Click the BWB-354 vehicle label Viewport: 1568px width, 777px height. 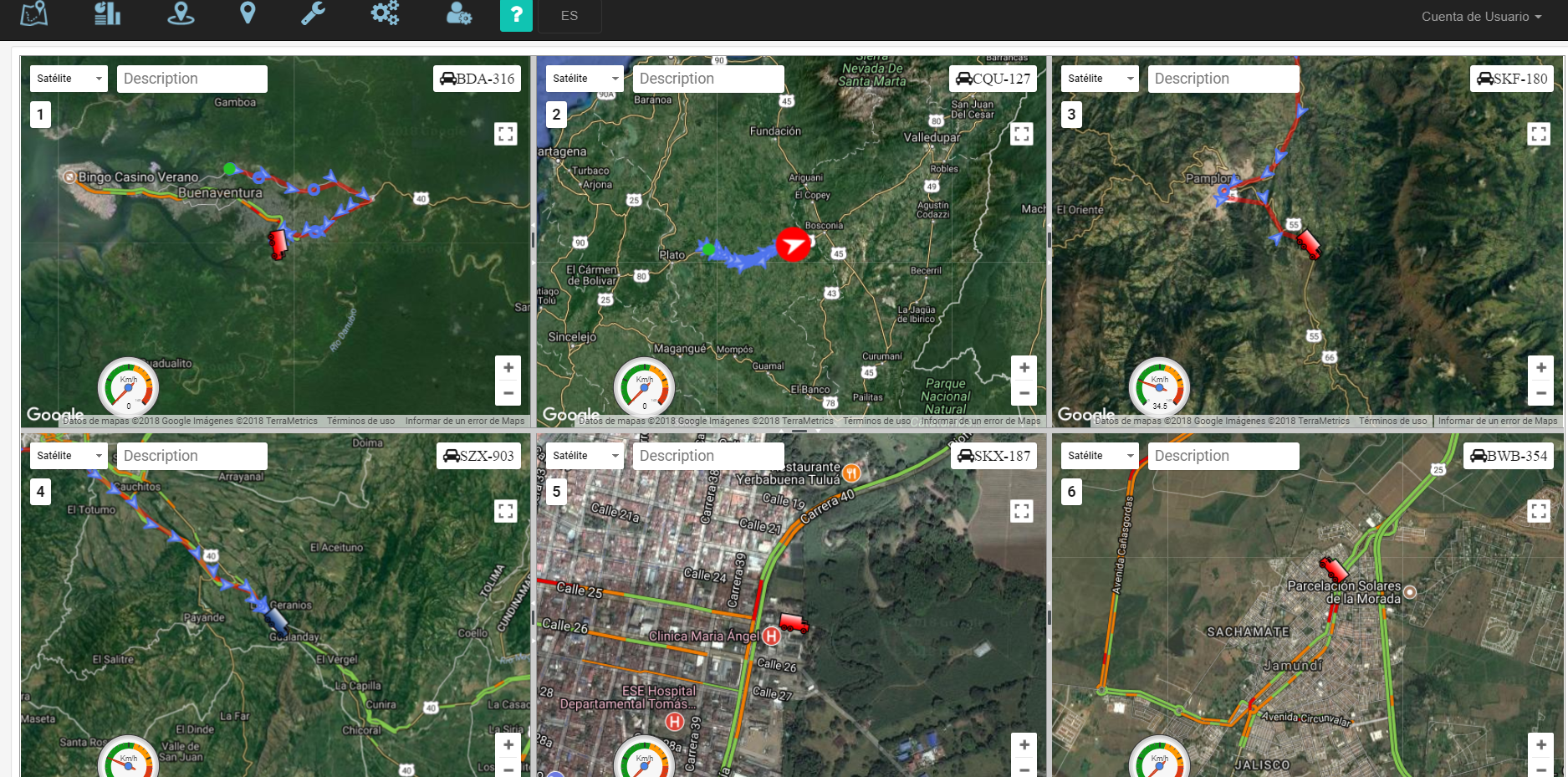pyautogui.click(x=1509, y=456)
